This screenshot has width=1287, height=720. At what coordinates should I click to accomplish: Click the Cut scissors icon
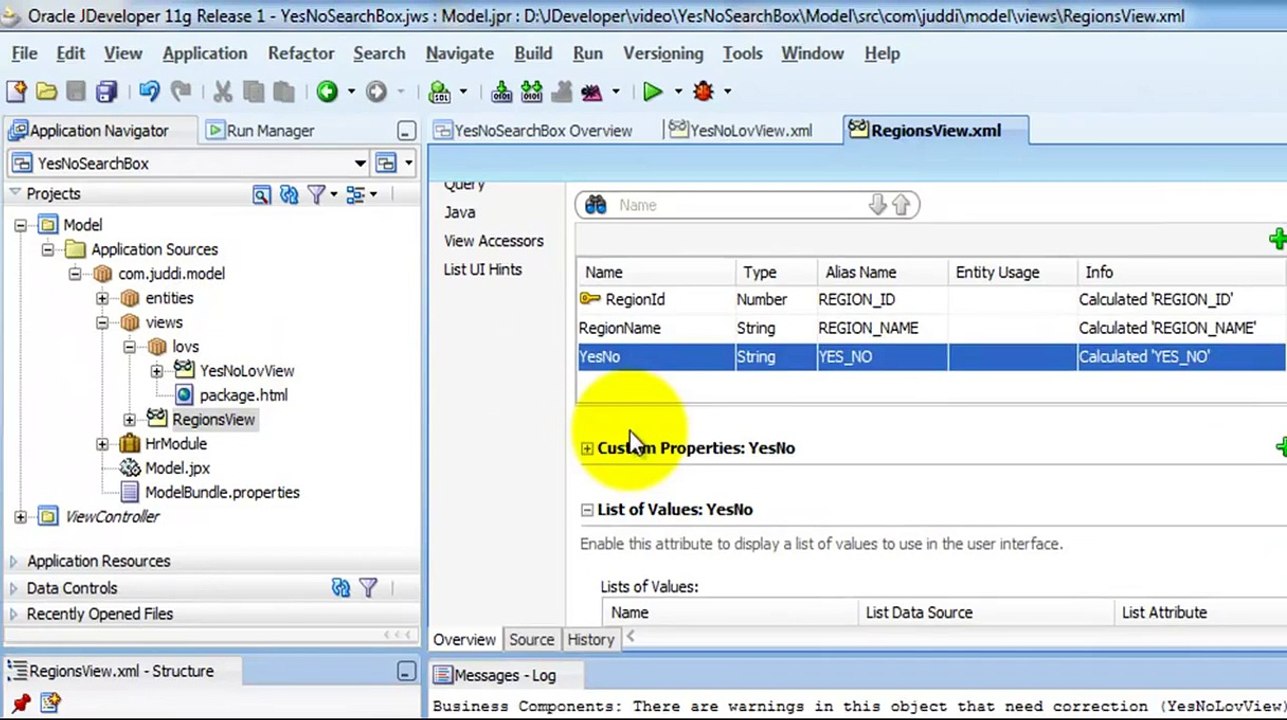click(x=223, y=92)
